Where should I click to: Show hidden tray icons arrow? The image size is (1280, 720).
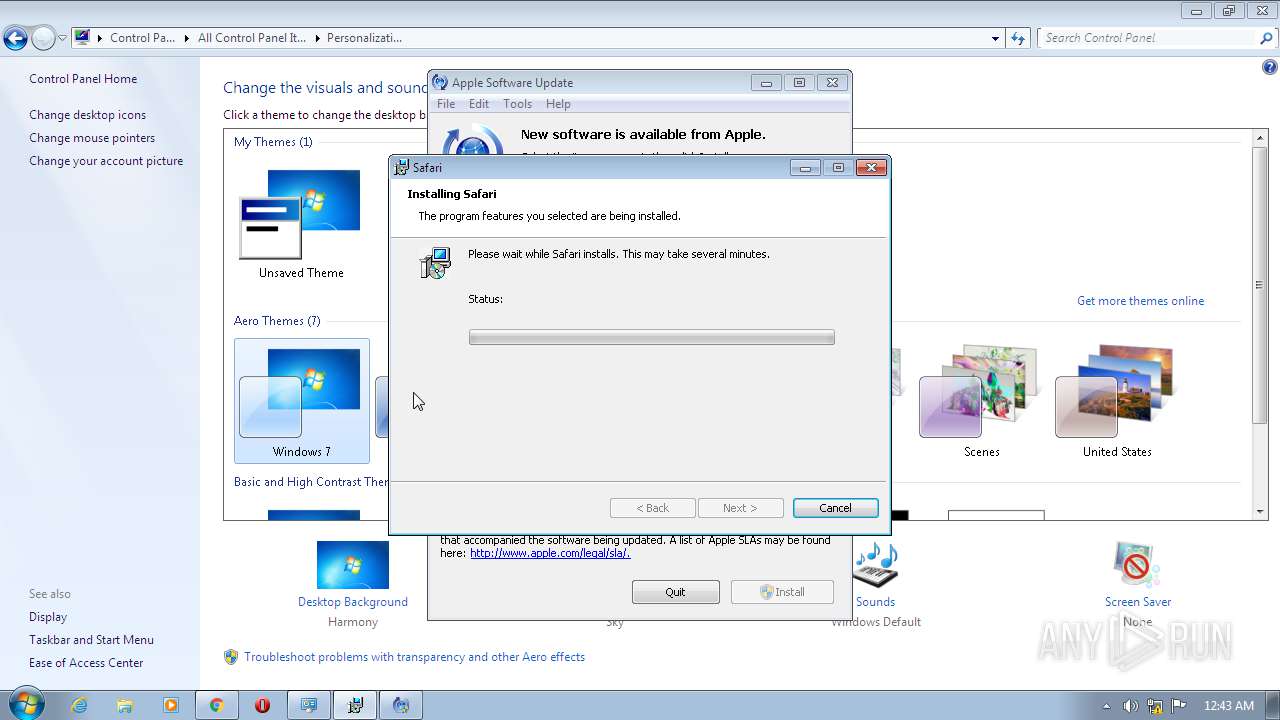click(x=1106, y=706)
